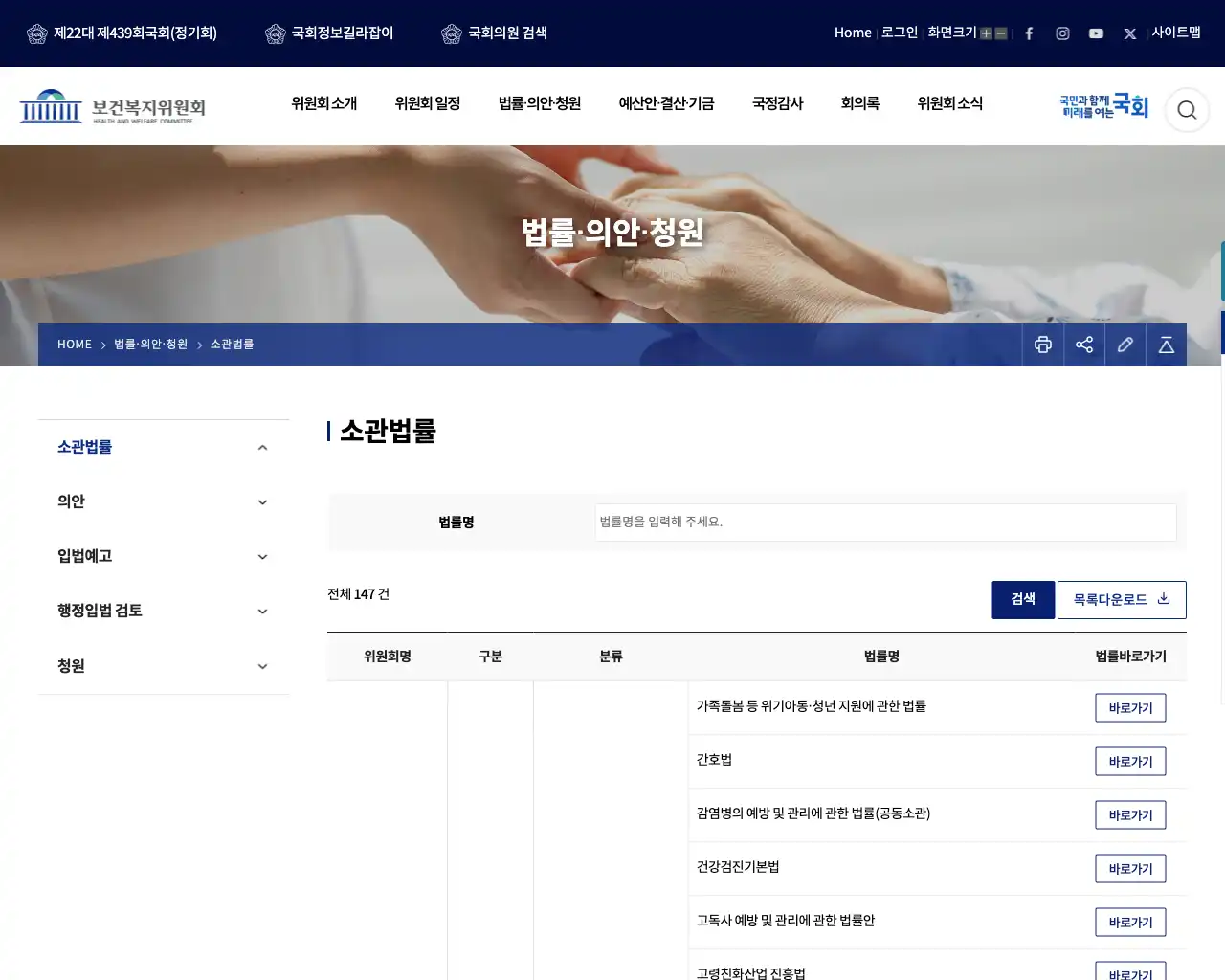The width and height of the screenshot is (1225, 980).
Task: Click 바로가기 for 간호법
Action: tap(1130, 762)
